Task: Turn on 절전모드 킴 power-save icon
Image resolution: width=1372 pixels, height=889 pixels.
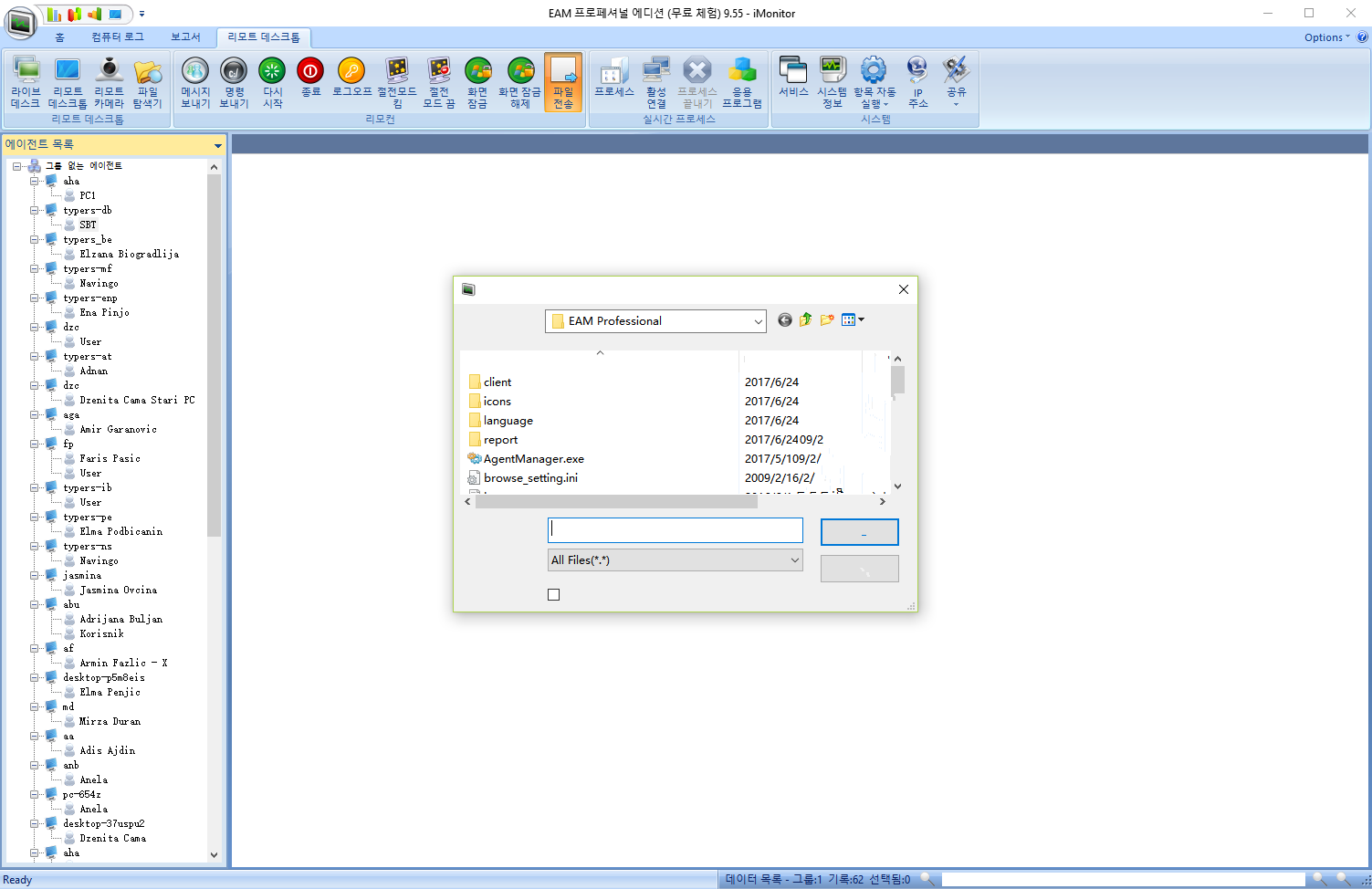Action: click(x=397, y=82)
